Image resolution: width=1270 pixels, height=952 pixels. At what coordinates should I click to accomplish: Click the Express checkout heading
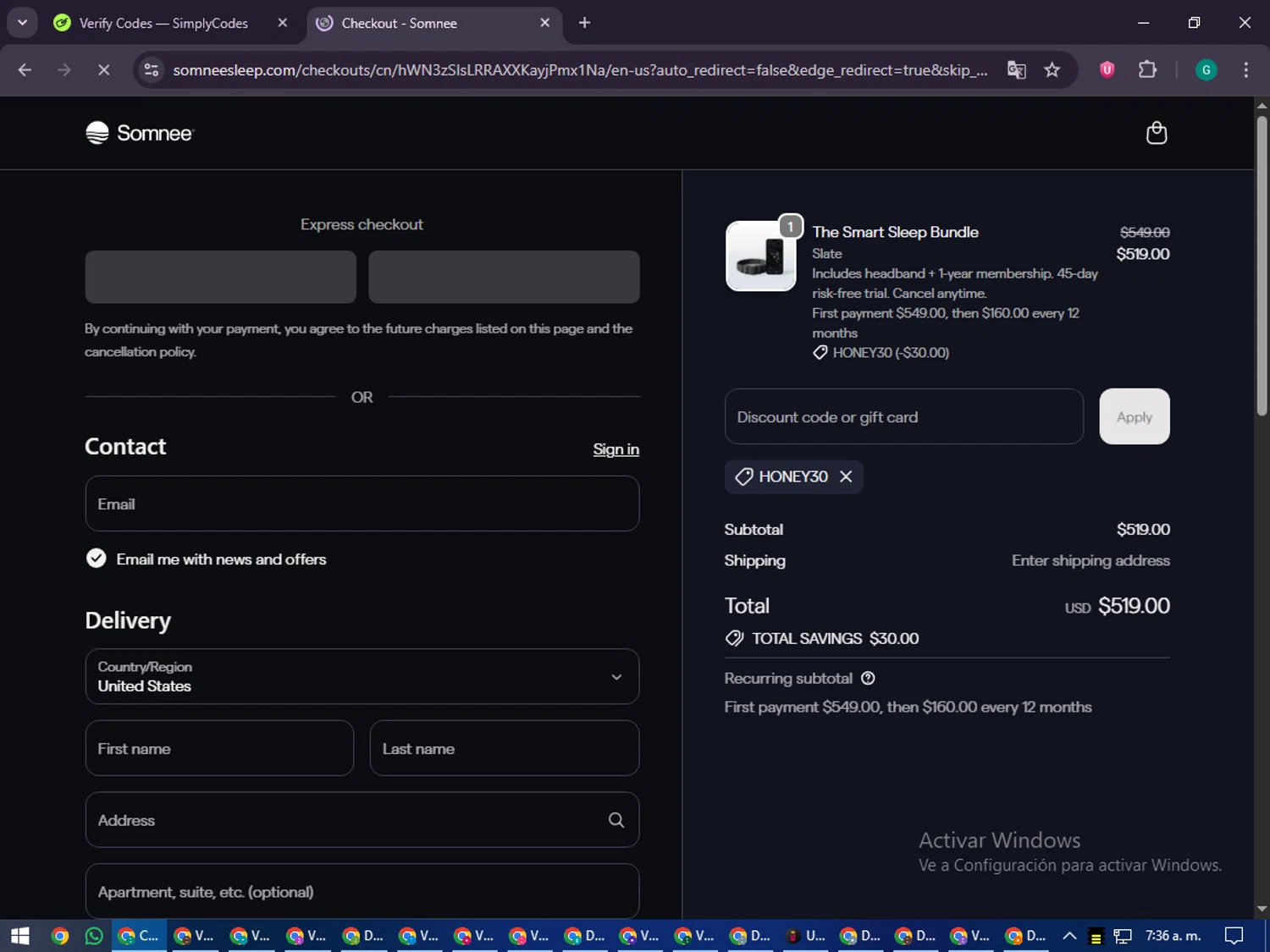[362, 224]
